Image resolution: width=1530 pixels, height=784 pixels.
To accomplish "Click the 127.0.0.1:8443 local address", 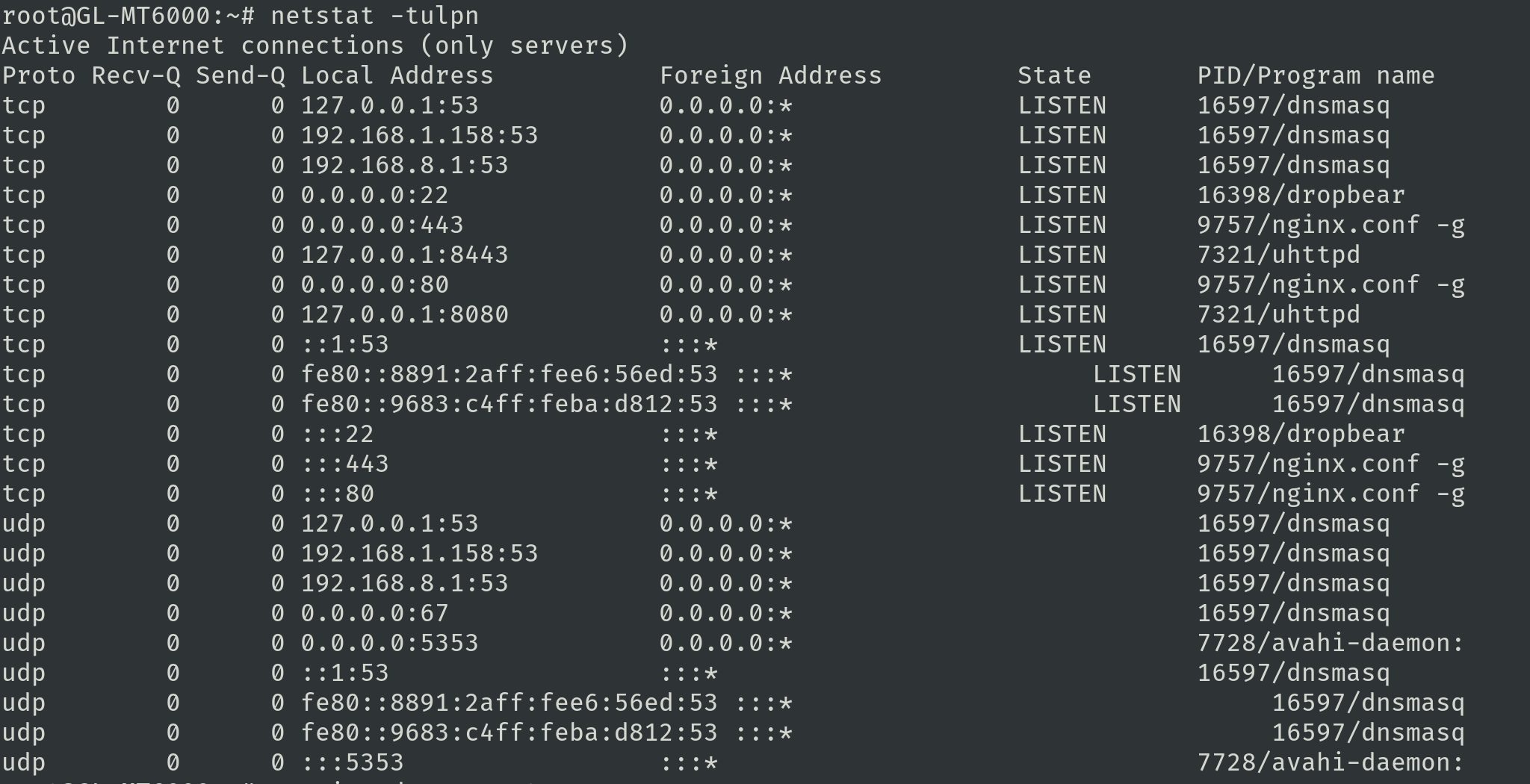I will [x=404, y=255].
